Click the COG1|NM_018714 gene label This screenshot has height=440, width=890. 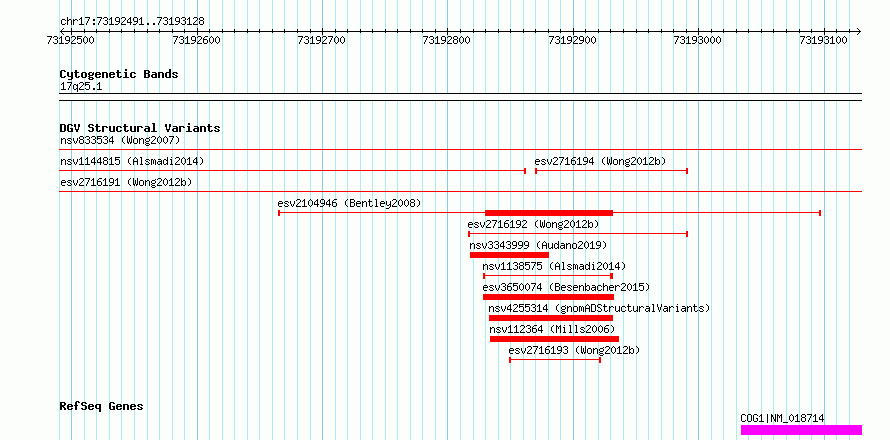point(782,418)
